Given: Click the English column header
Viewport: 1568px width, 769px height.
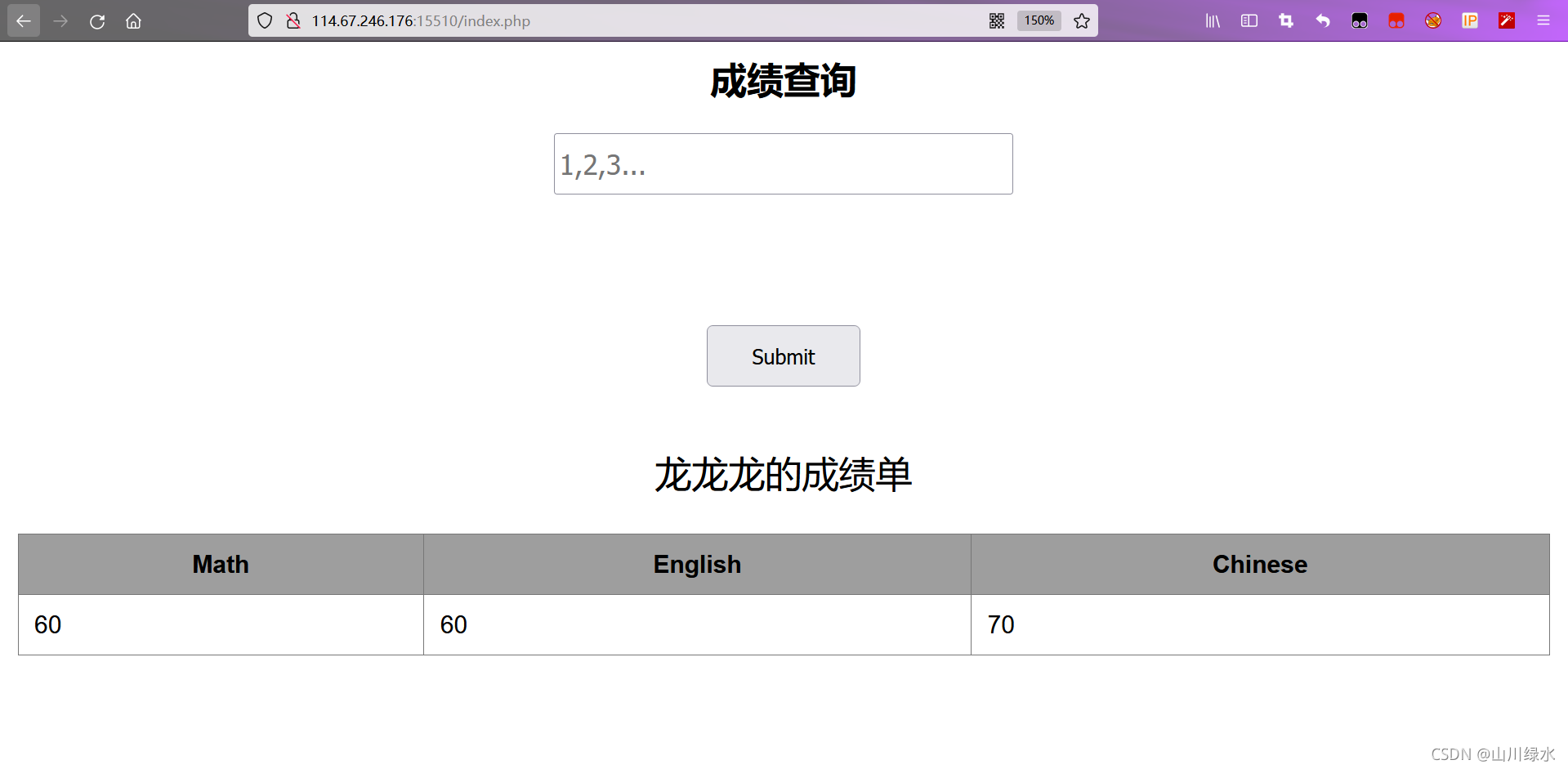Looking at the screenshot, I should pos(697,565).
